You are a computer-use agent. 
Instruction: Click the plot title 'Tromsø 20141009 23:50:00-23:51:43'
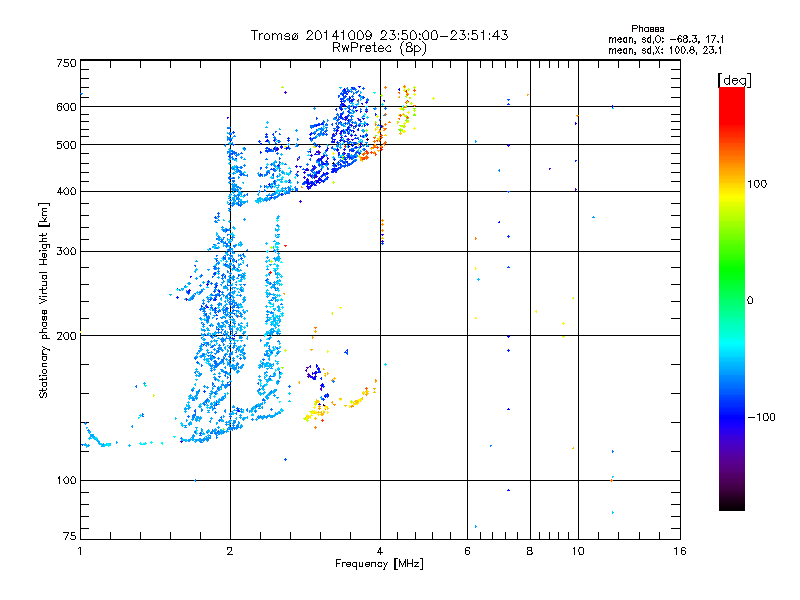(379, 35)
